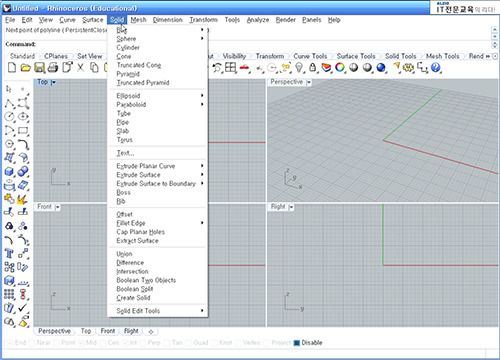
Task: Open the Perspective viewport title dropdown arrow
Action: [x=309, y=82]
